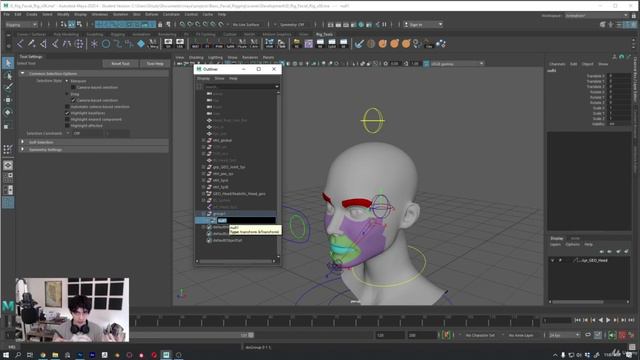Open the Deform menu

151,14
